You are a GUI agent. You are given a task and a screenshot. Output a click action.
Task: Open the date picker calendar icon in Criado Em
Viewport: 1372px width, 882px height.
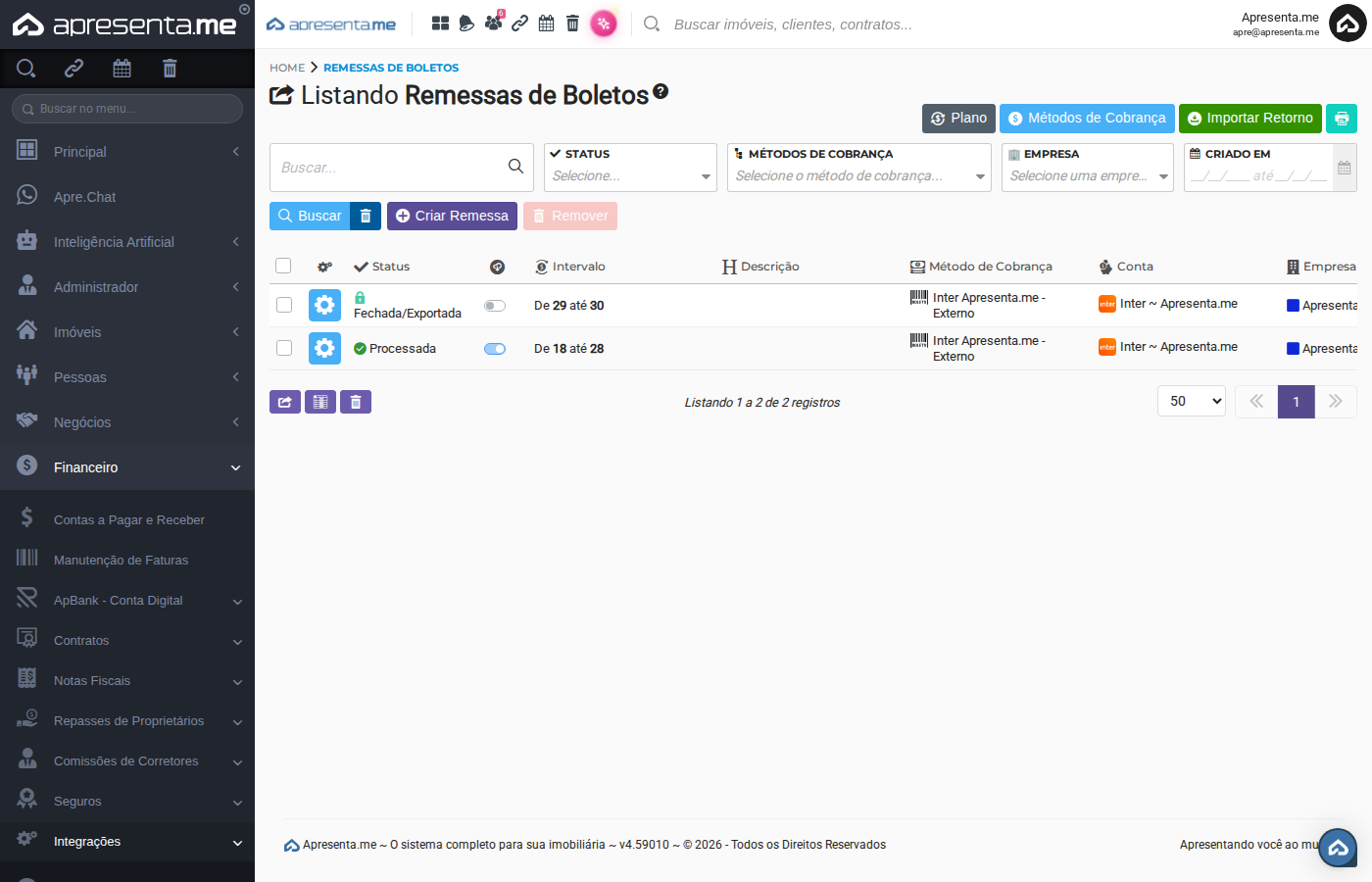pyautogui.click(x=1345, y=168)
